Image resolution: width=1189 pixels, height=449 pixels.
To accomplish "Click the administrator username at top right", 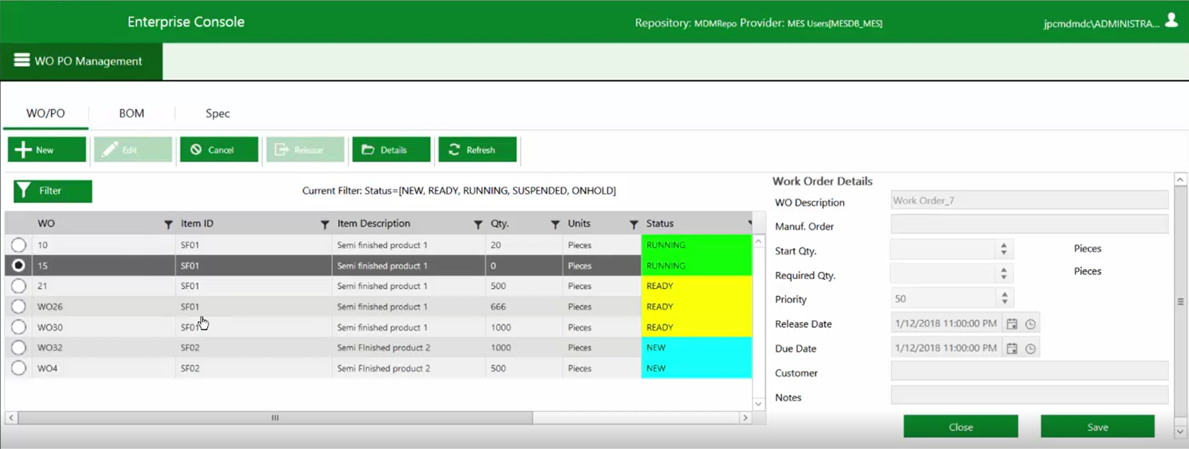I will click(x=1101, y=24).
